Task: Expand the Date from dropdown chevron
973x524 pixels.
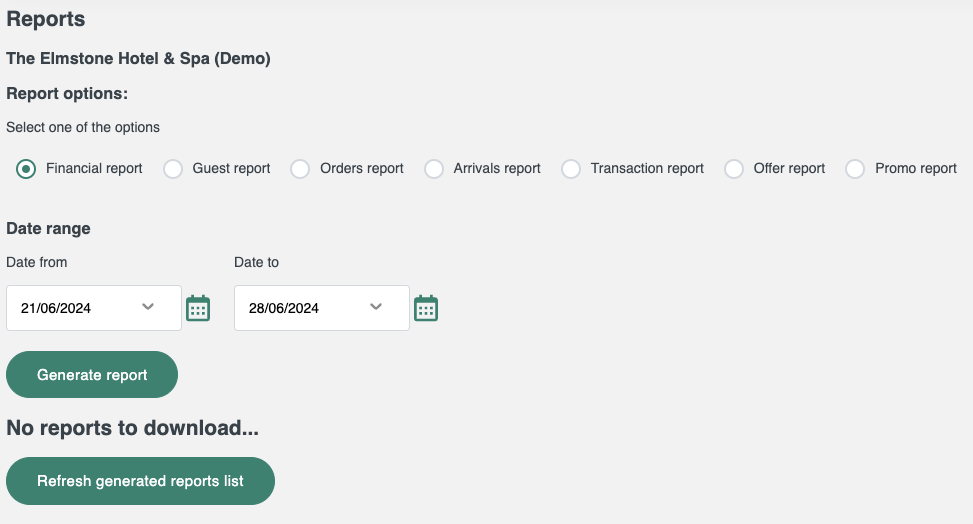Action: [148, 307]
